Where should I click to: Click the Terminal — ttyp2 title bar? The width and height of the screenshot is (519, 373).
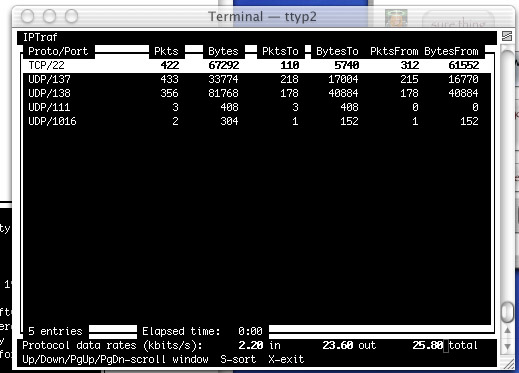tap(263, 16)
